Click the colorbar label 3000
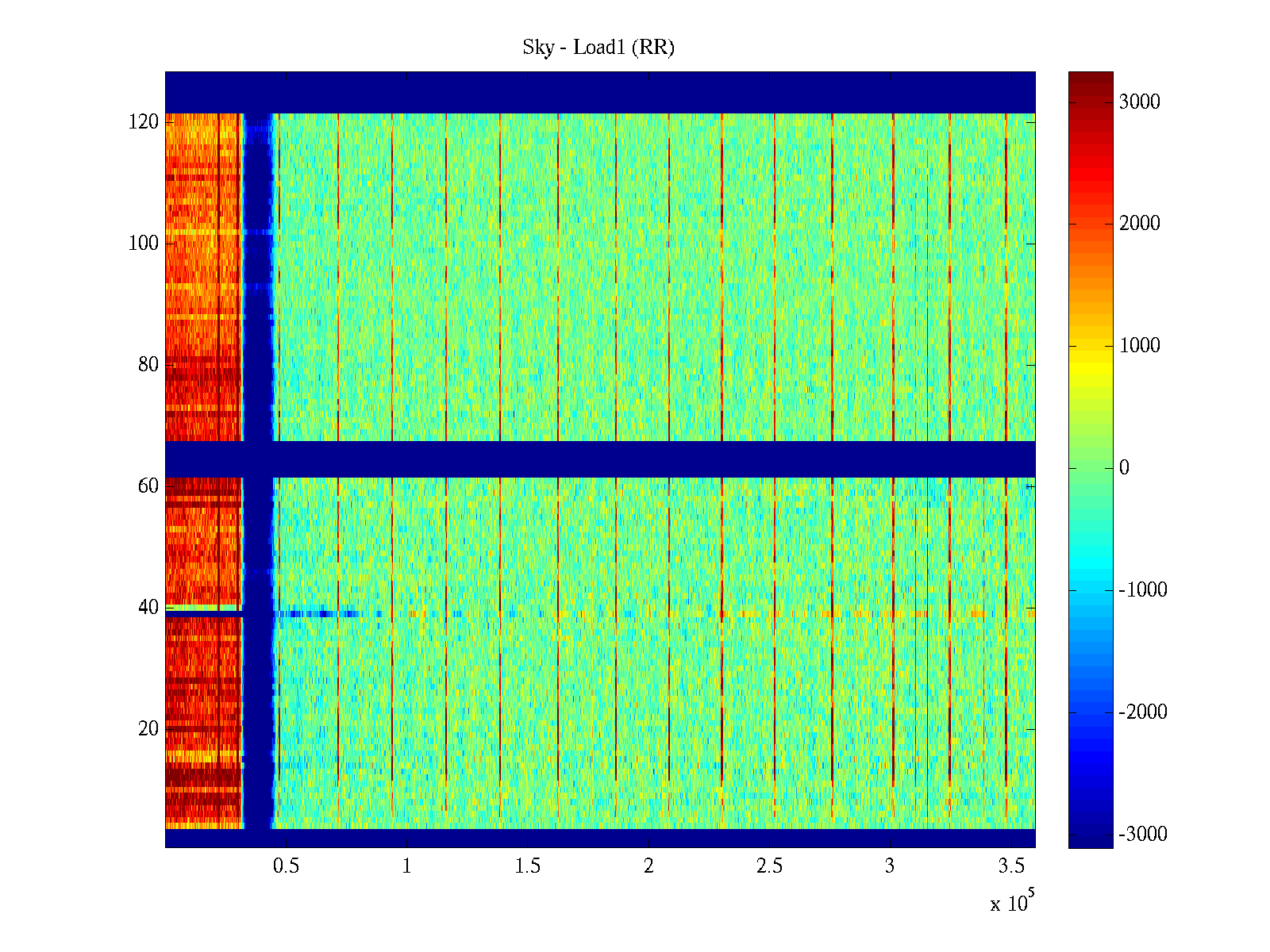 point(1139,102)
